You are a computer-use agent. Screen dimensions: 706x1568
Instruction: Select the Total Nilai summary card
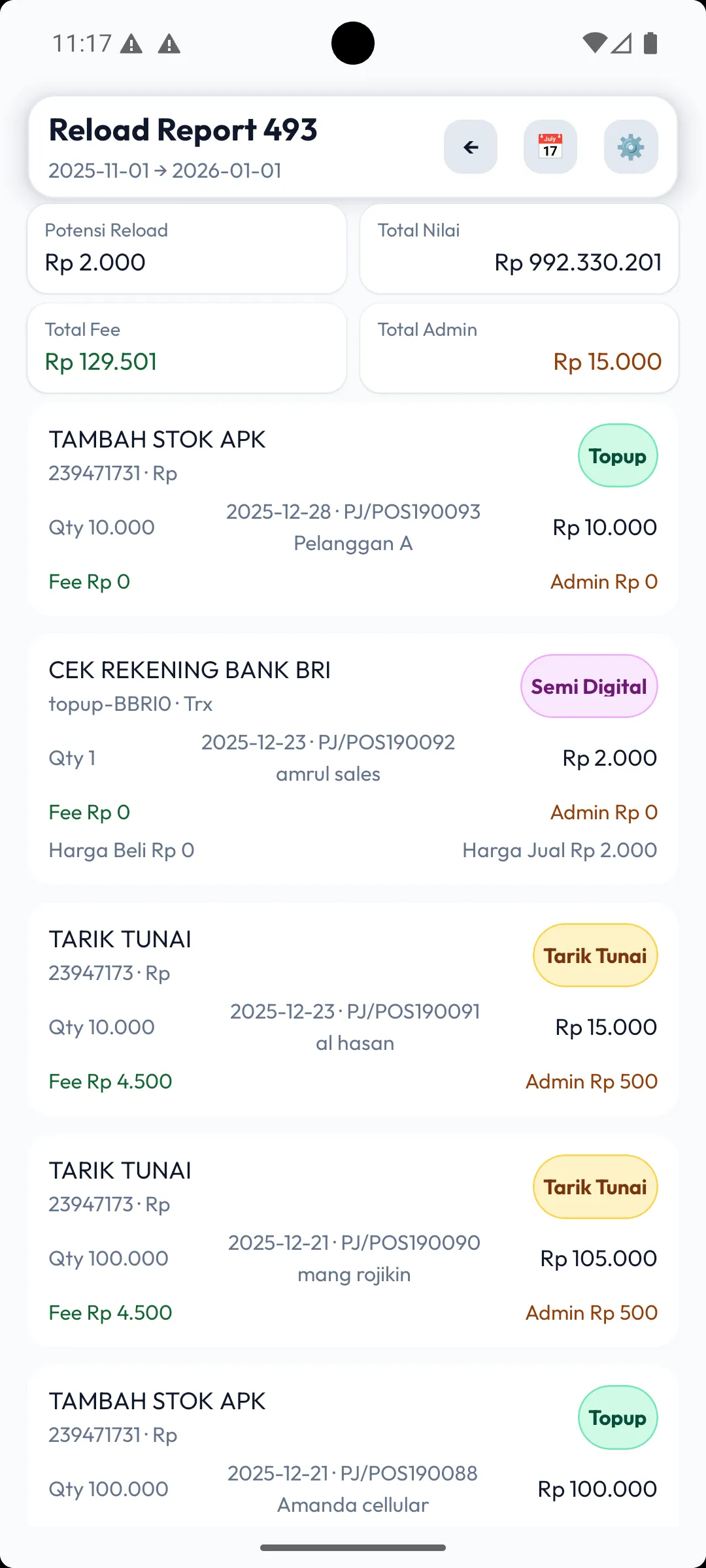click(x=519, y=248)
